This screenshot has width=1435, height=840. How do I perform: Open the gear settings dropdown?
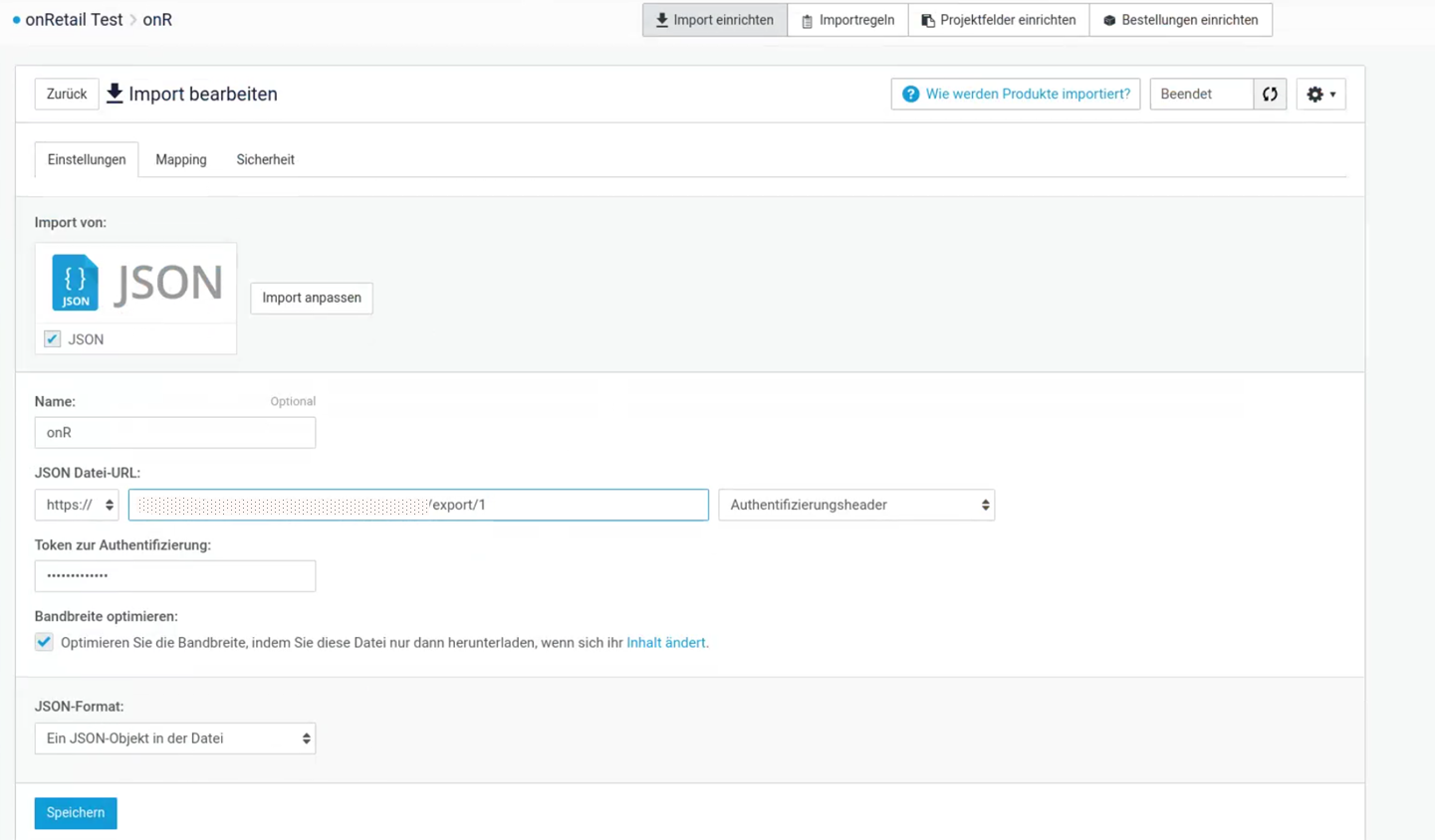click(1320, 95)
